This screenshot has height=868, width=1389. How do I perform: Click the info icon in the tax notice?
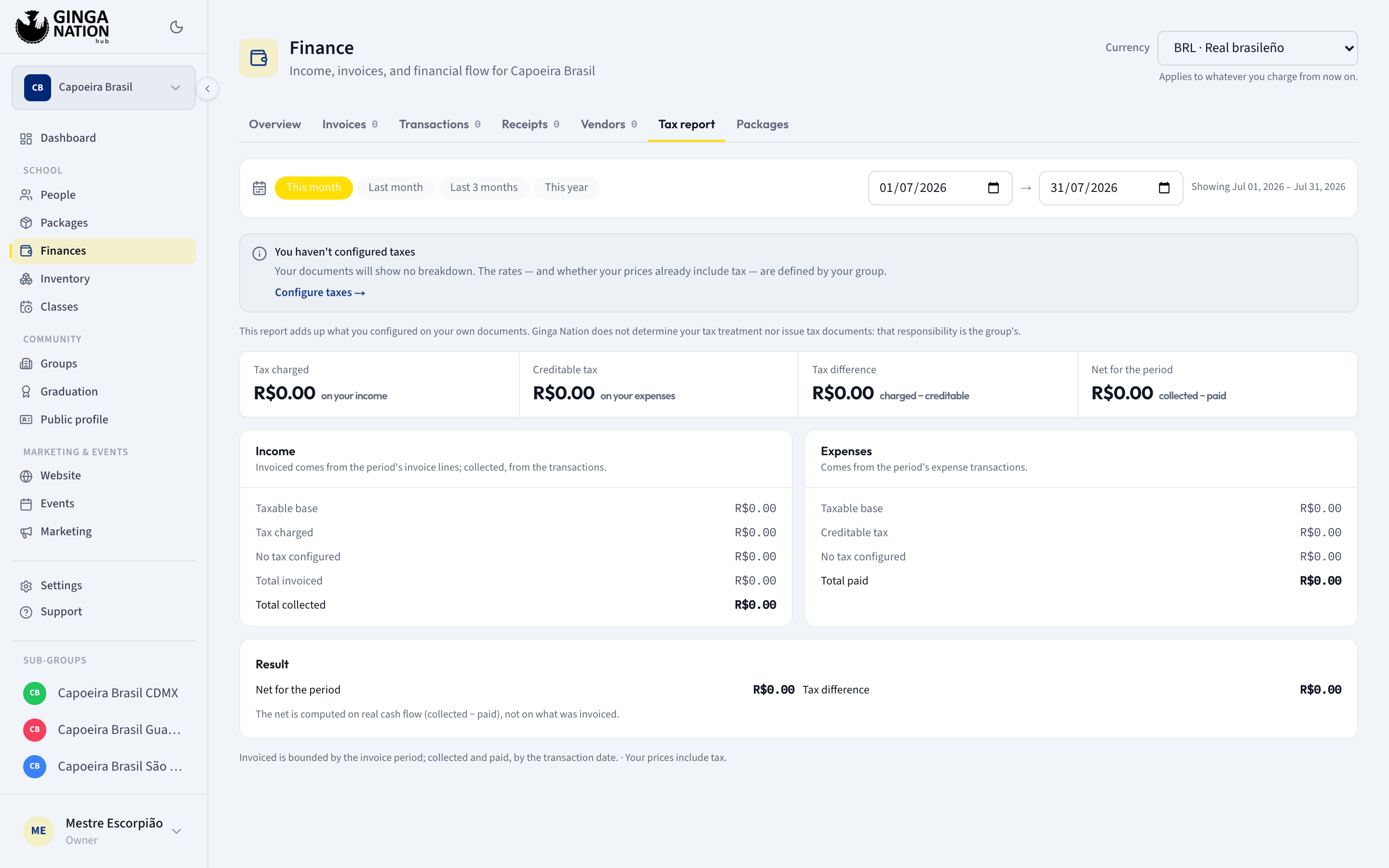259,253
